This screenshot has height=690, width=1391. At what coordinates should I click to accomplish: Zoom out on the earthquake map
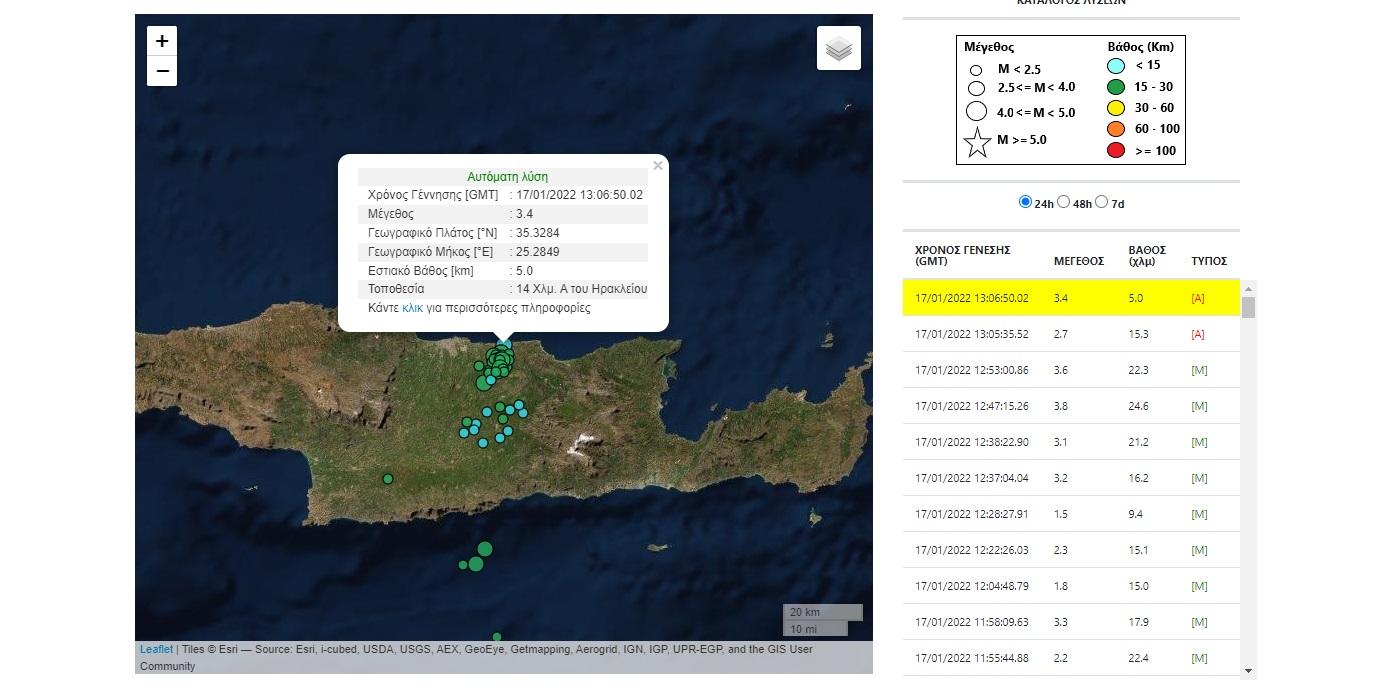tap(162, 72)
